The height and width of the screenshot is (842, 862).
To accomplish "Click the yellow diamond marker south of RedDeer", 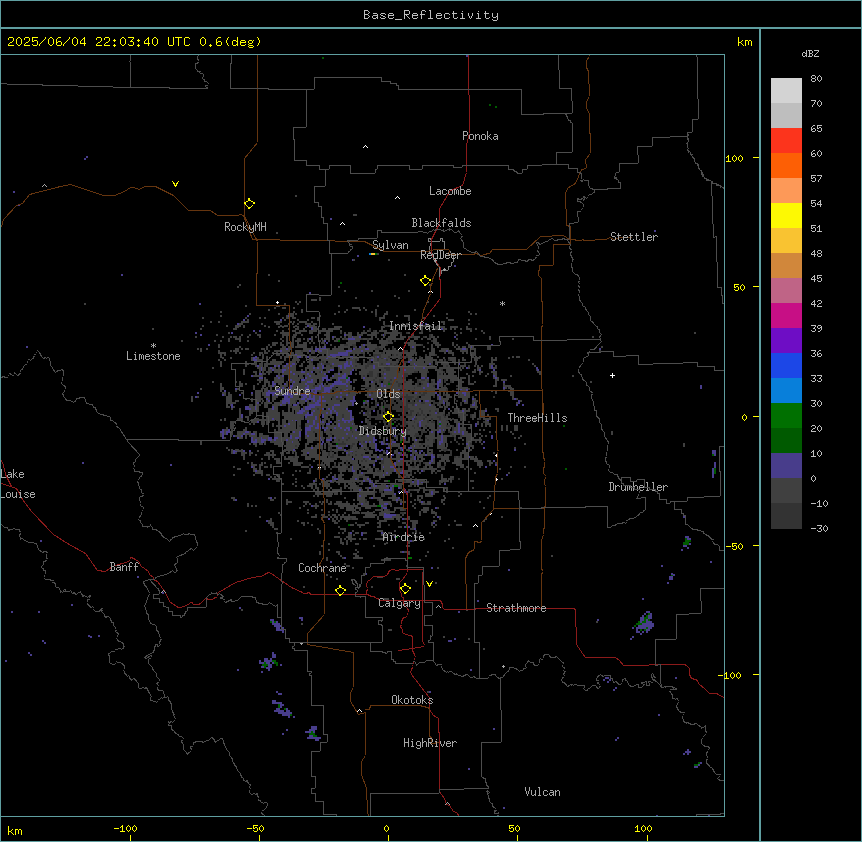I will pyautogui.click(x=426, y=281).
